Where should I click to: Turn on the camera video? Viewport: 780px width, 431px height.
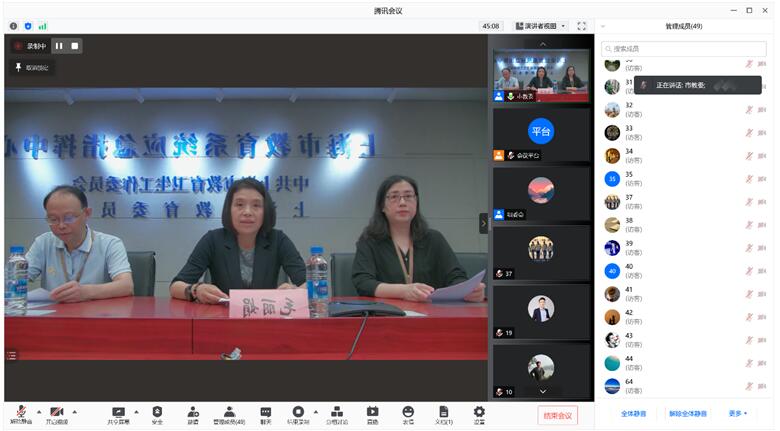[56, 414]
